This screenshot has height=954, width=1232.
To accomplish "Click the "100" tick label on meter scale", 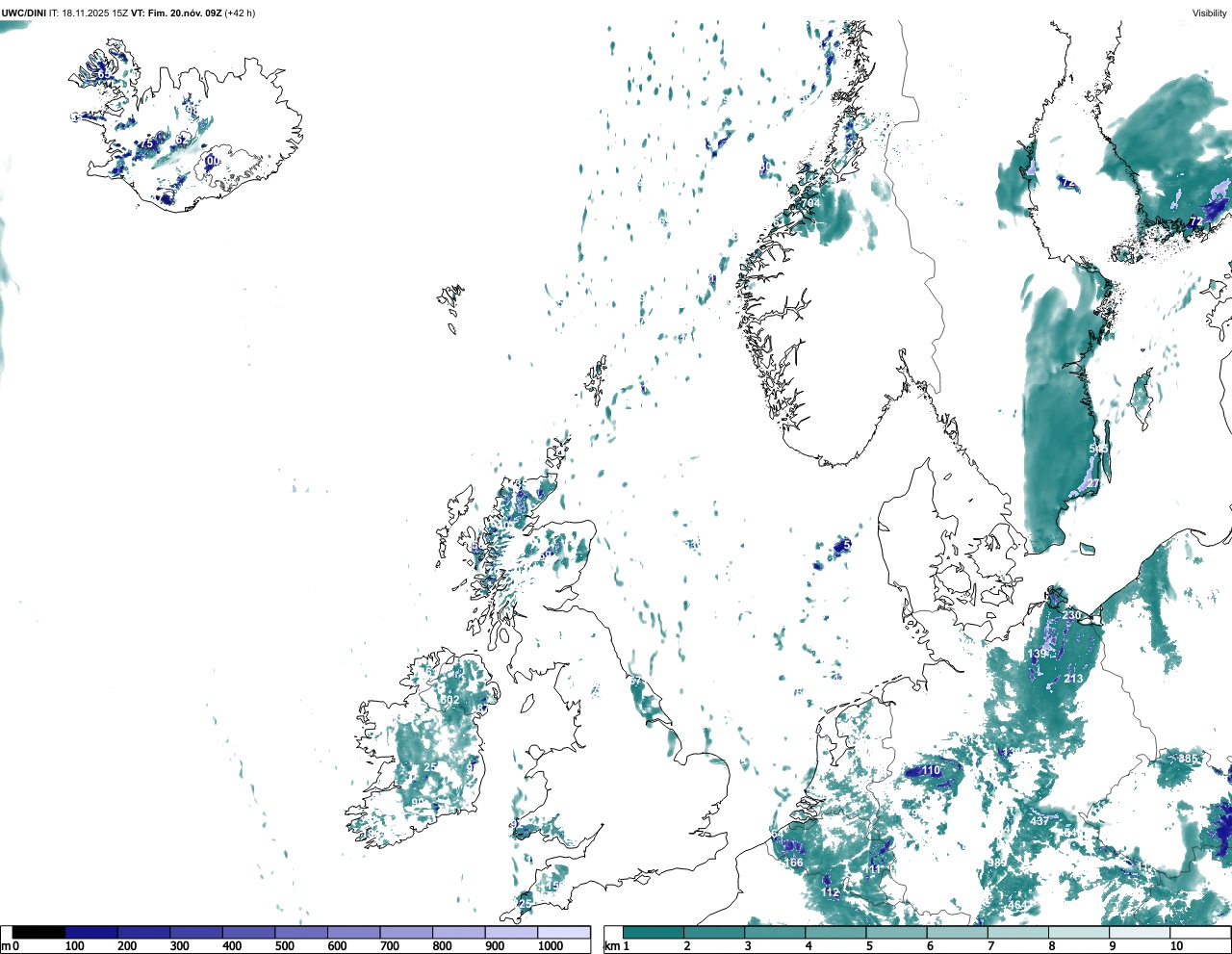I will tap(74, 946).
